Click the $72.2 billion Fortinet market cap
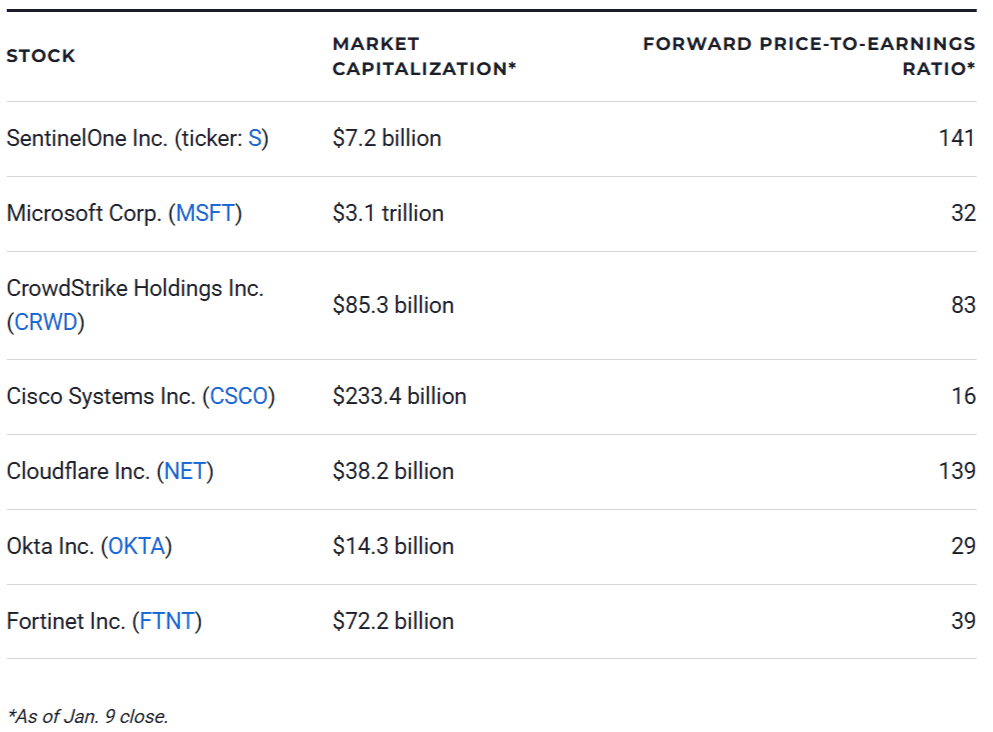Viewport: 993px width, 732px height. tap(393, 621)
